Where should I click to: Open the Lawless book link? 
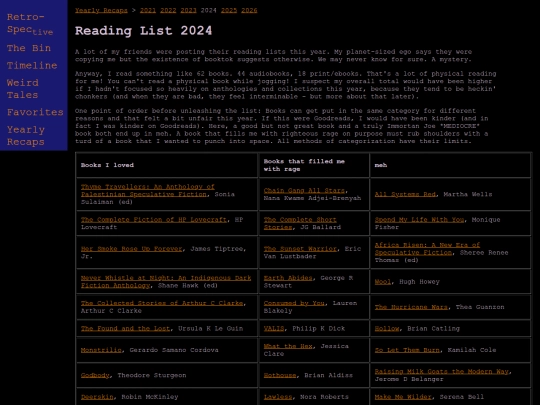tap(278, 397)
